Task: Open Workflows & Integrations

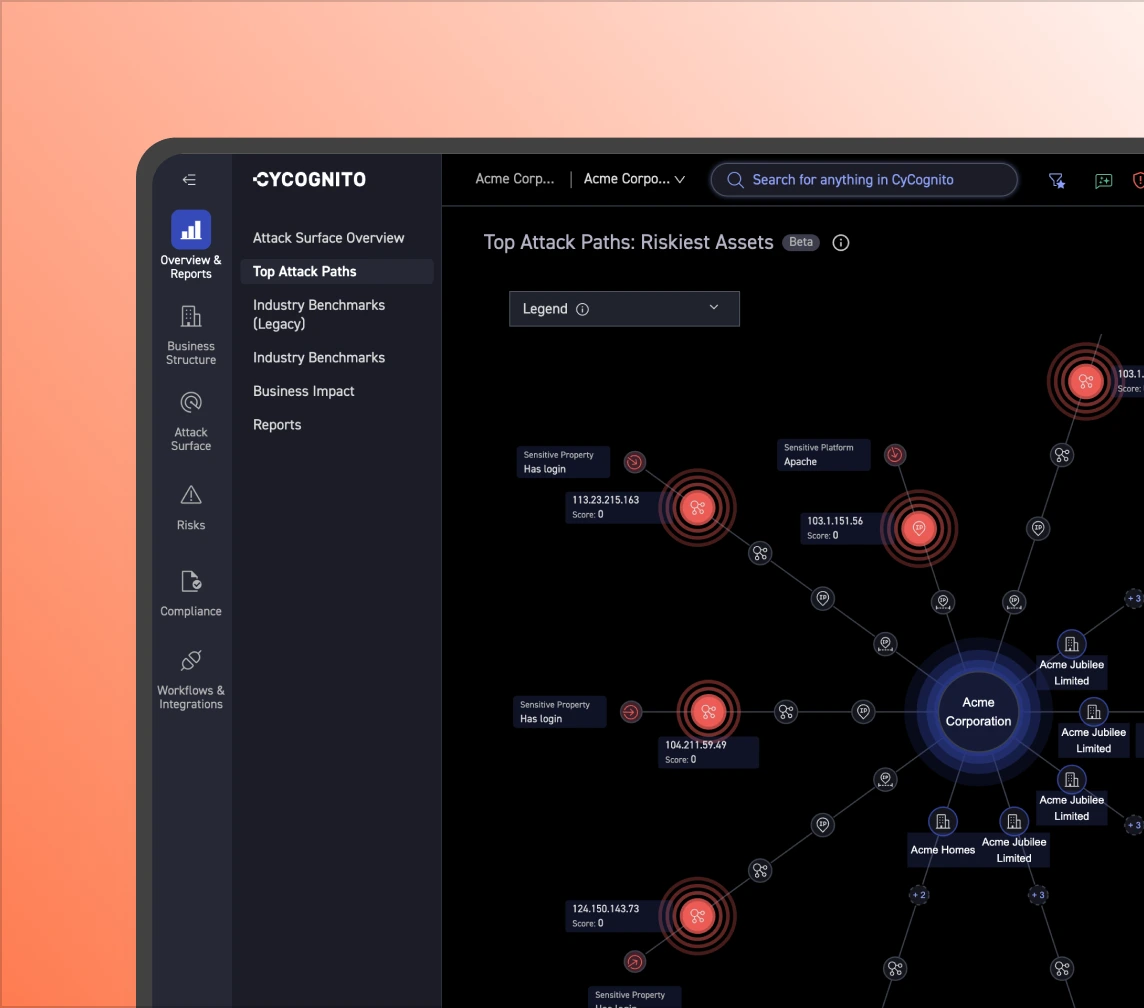Action: click(x=191, y=661)
